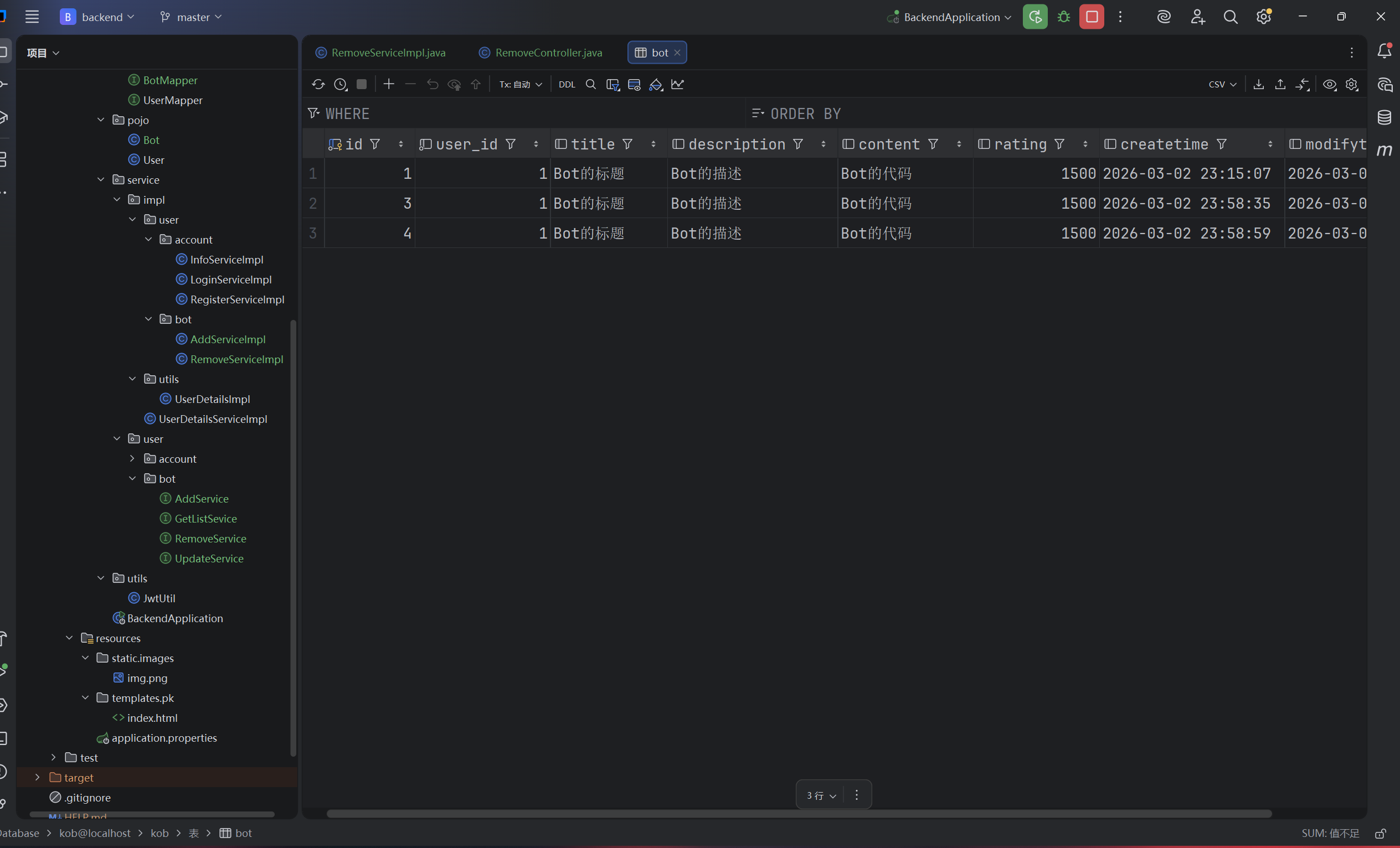
Task: Click the debug bug icon
Action: pyautogui.click(x=1064, y=17)
